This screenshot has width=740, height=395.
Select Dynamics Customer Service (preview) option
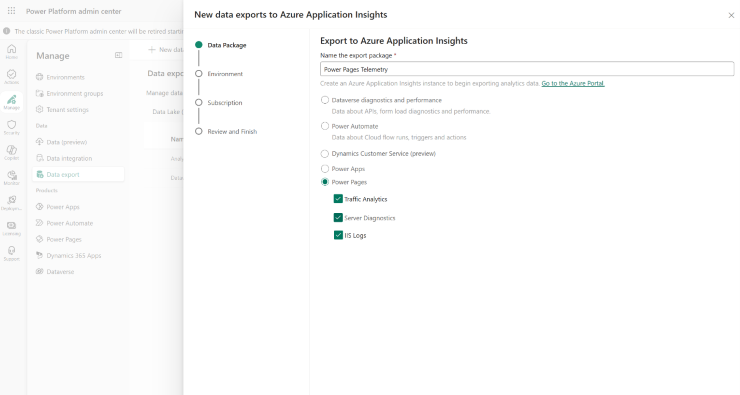tap(325, 153)
